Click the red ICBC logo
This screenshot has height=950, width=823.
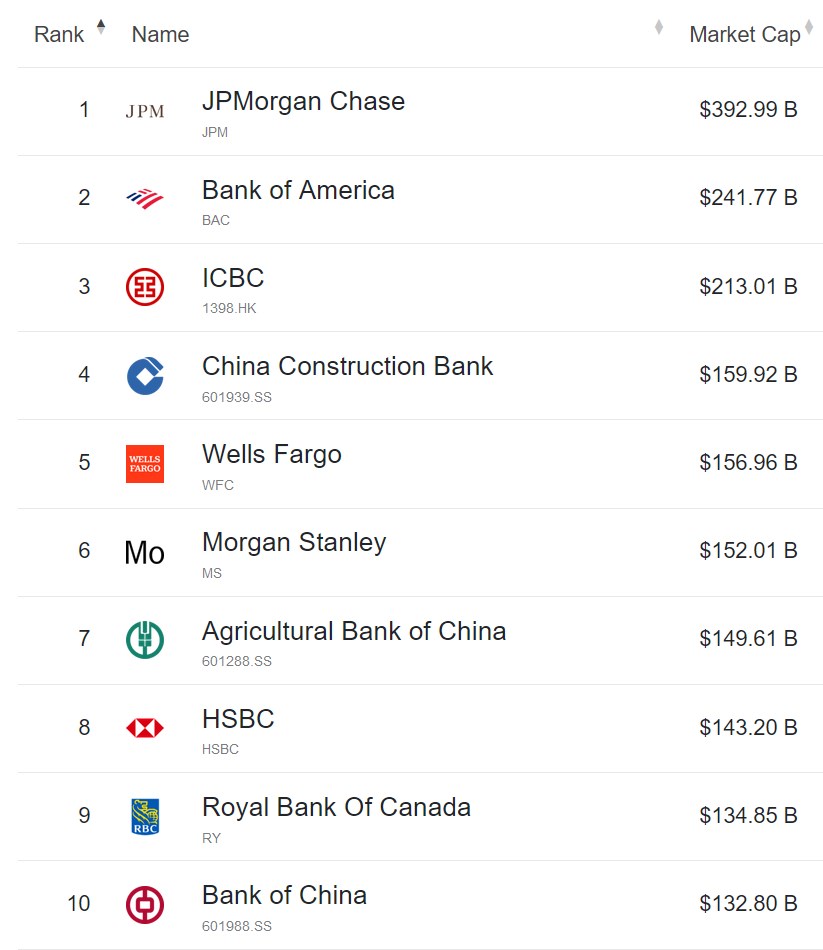point(145,287)
